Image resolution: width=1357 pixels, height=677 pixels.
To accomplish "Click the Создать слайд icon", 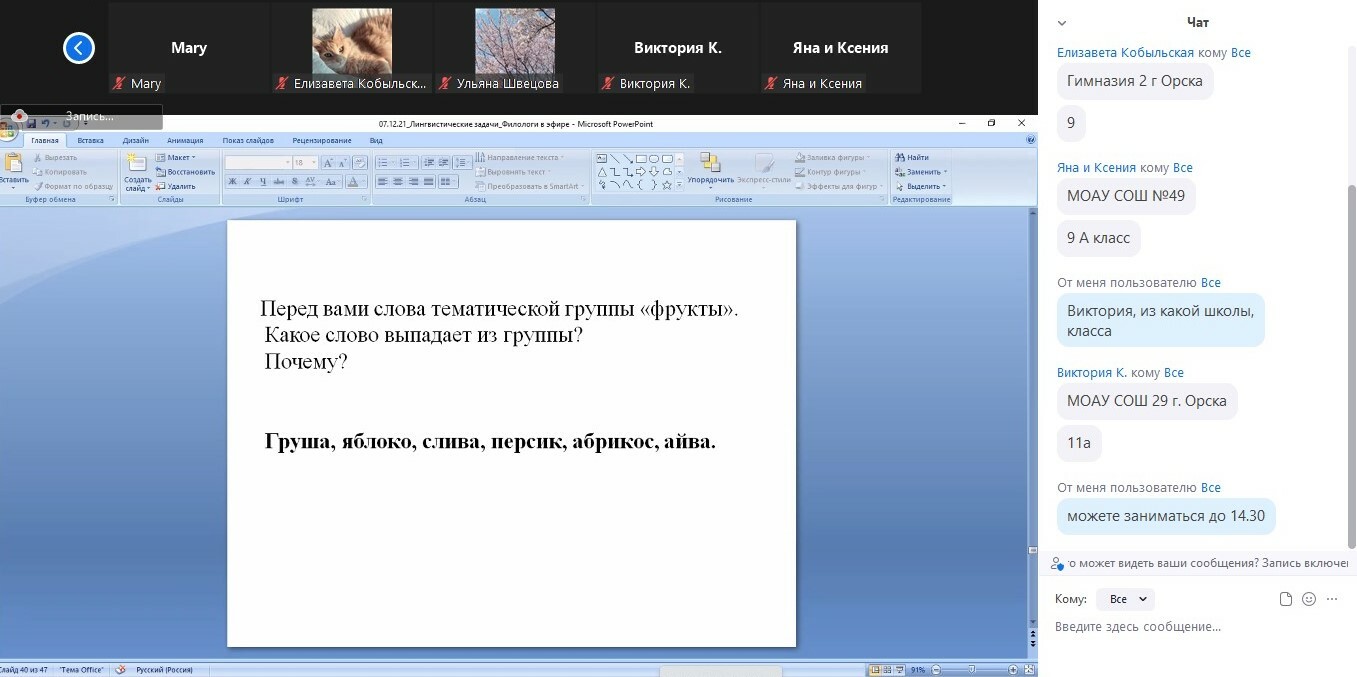I will point(136,165).
